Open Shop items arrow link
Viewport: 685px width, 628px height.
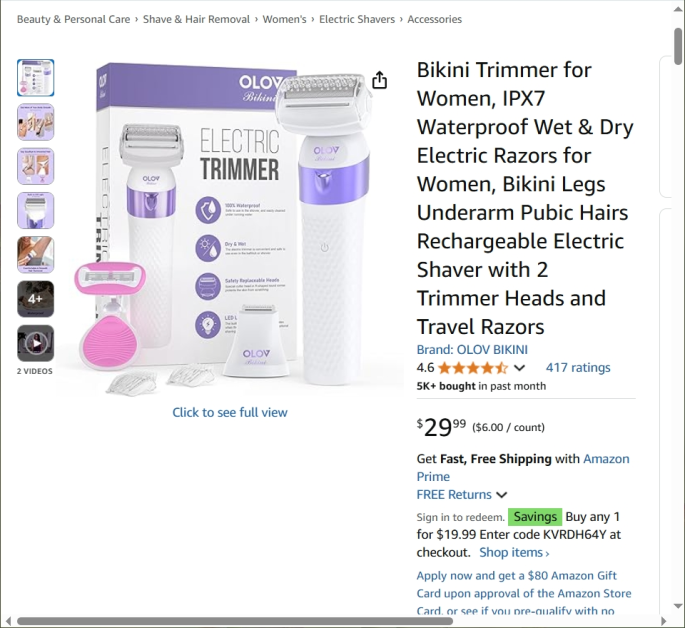[x=514, y=552]
